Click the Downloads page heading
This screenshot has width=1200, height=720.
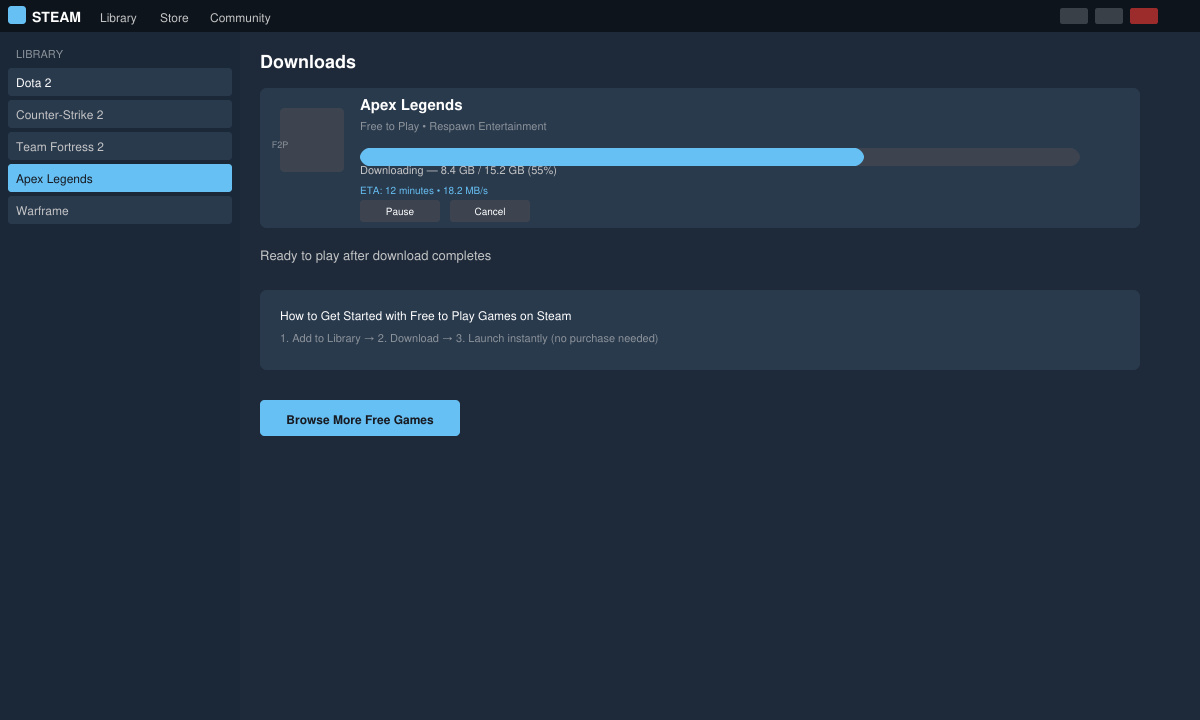tap(308, 62)
